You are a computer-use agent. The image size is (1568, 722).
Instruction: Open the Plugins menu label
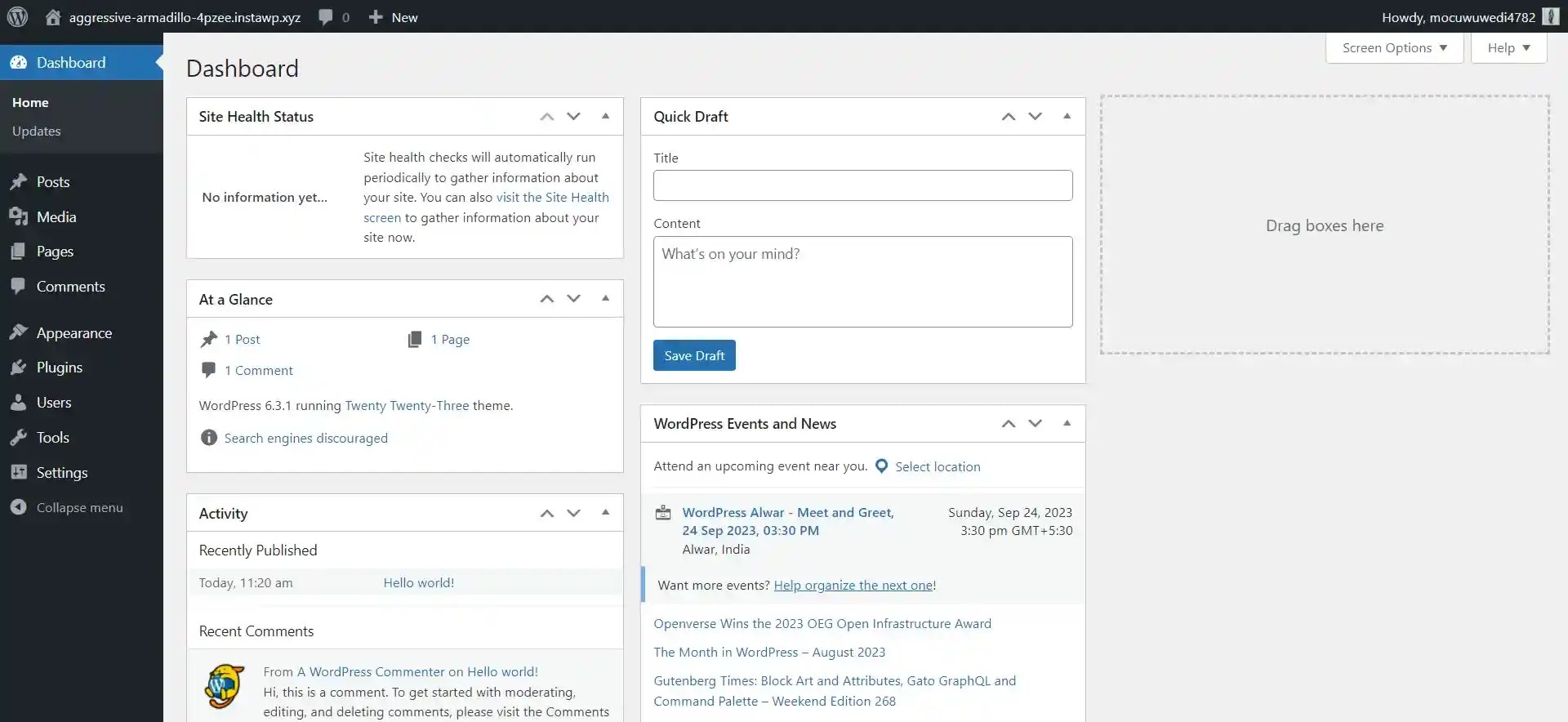tap(60, 368)
